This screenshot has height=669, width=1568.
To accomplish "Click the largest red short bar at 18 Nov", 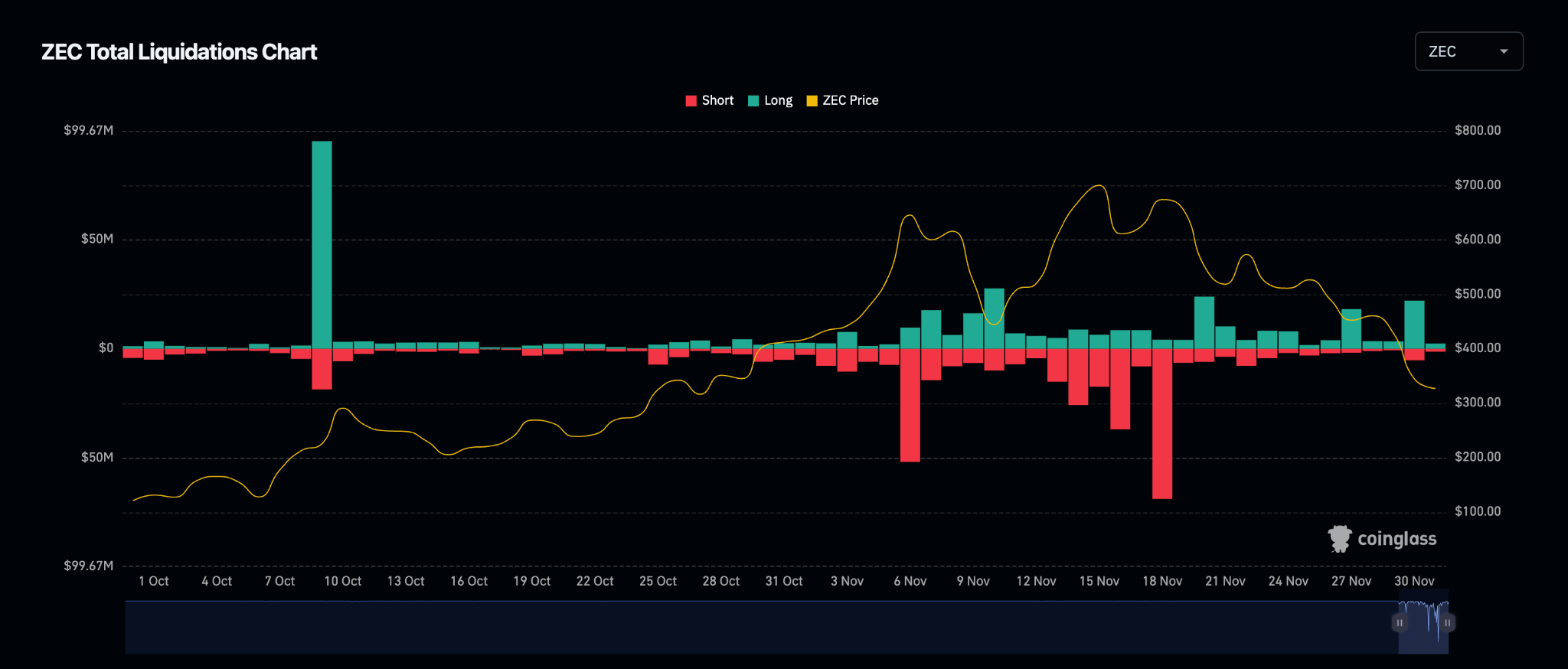I will tap(1162, 423).
